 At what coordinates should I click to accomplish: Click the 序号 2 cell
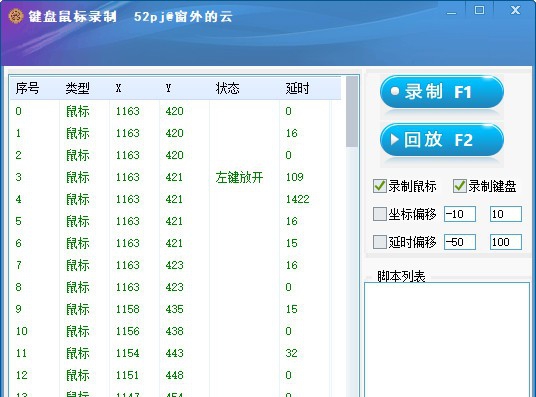(18, 155)
